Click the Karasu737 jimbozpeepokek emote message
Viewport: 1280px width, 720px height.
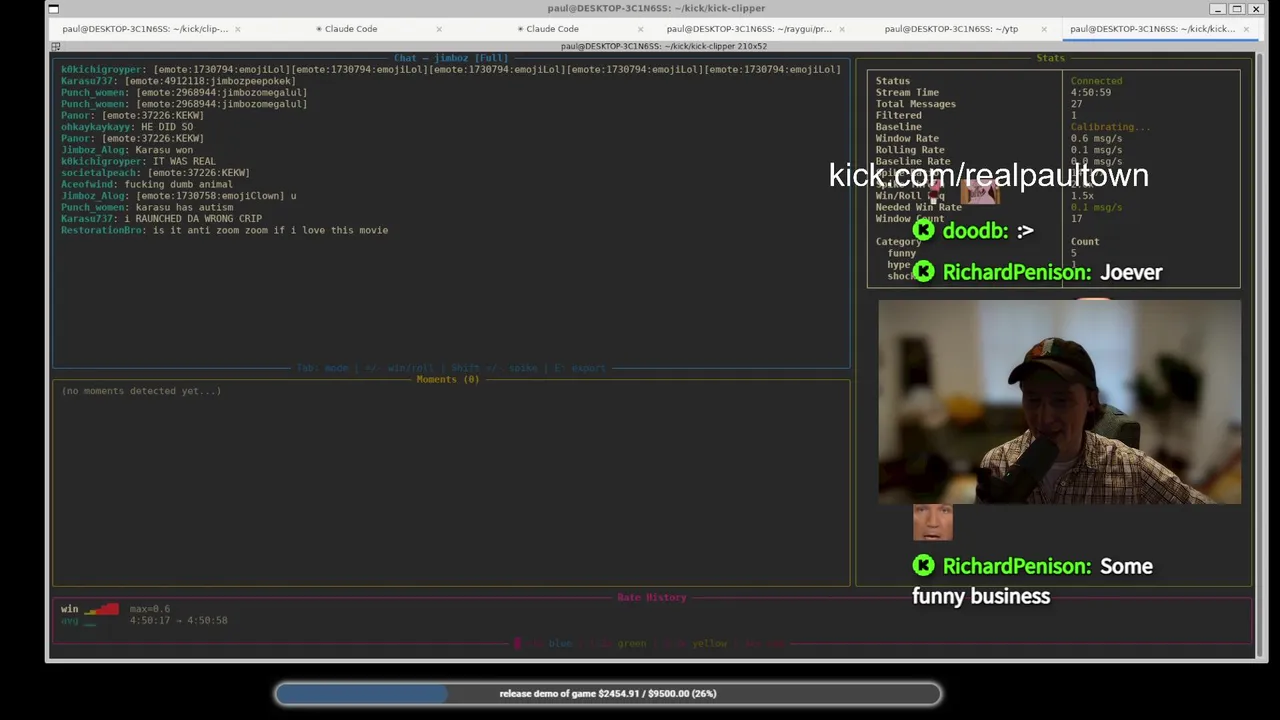178,81
